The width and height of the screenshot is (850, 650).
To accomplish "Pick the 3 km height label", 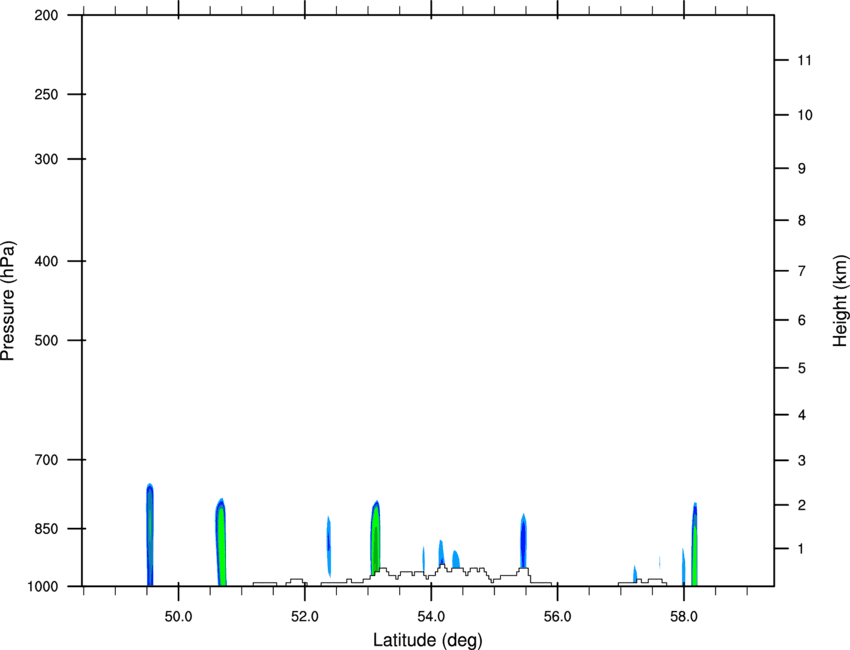I will point(802,460).
